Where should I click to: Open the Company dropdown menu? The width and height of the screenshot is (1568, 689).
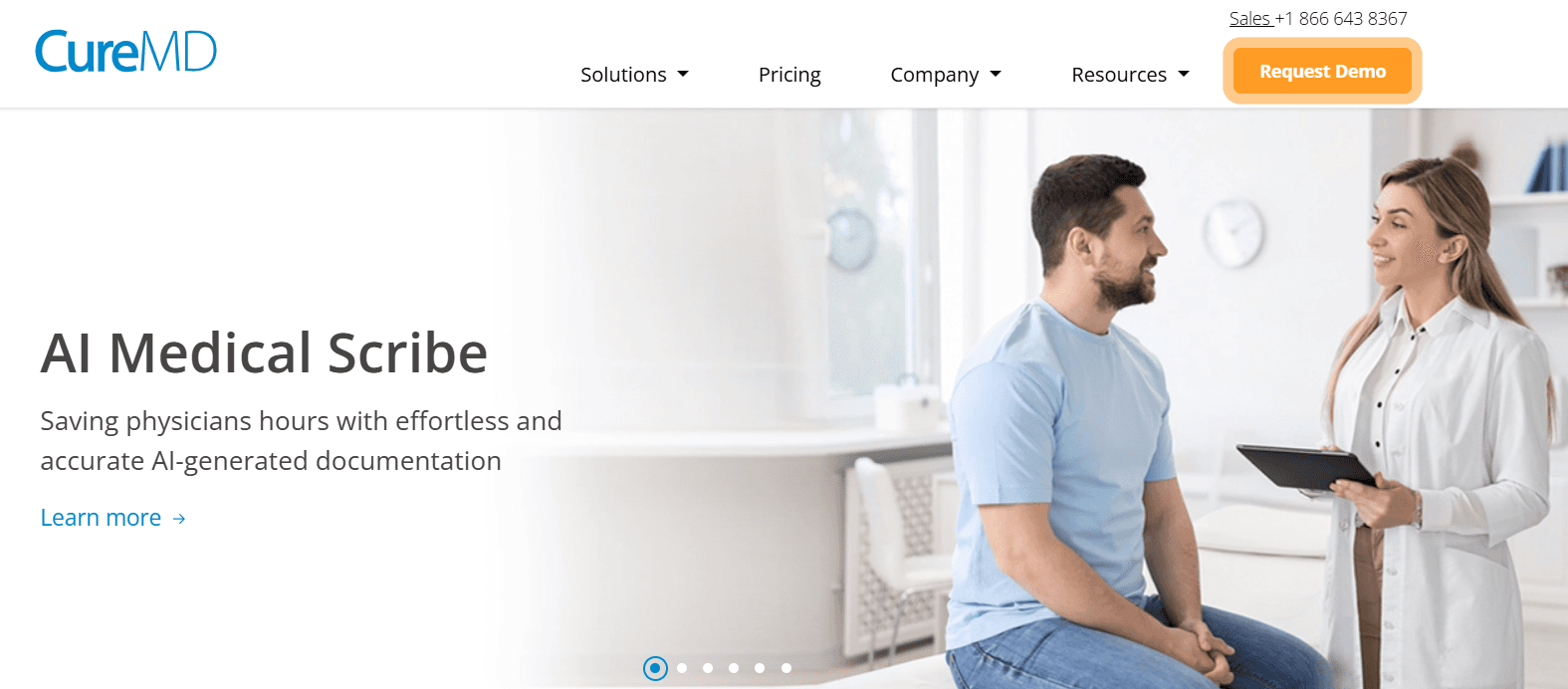946,75
